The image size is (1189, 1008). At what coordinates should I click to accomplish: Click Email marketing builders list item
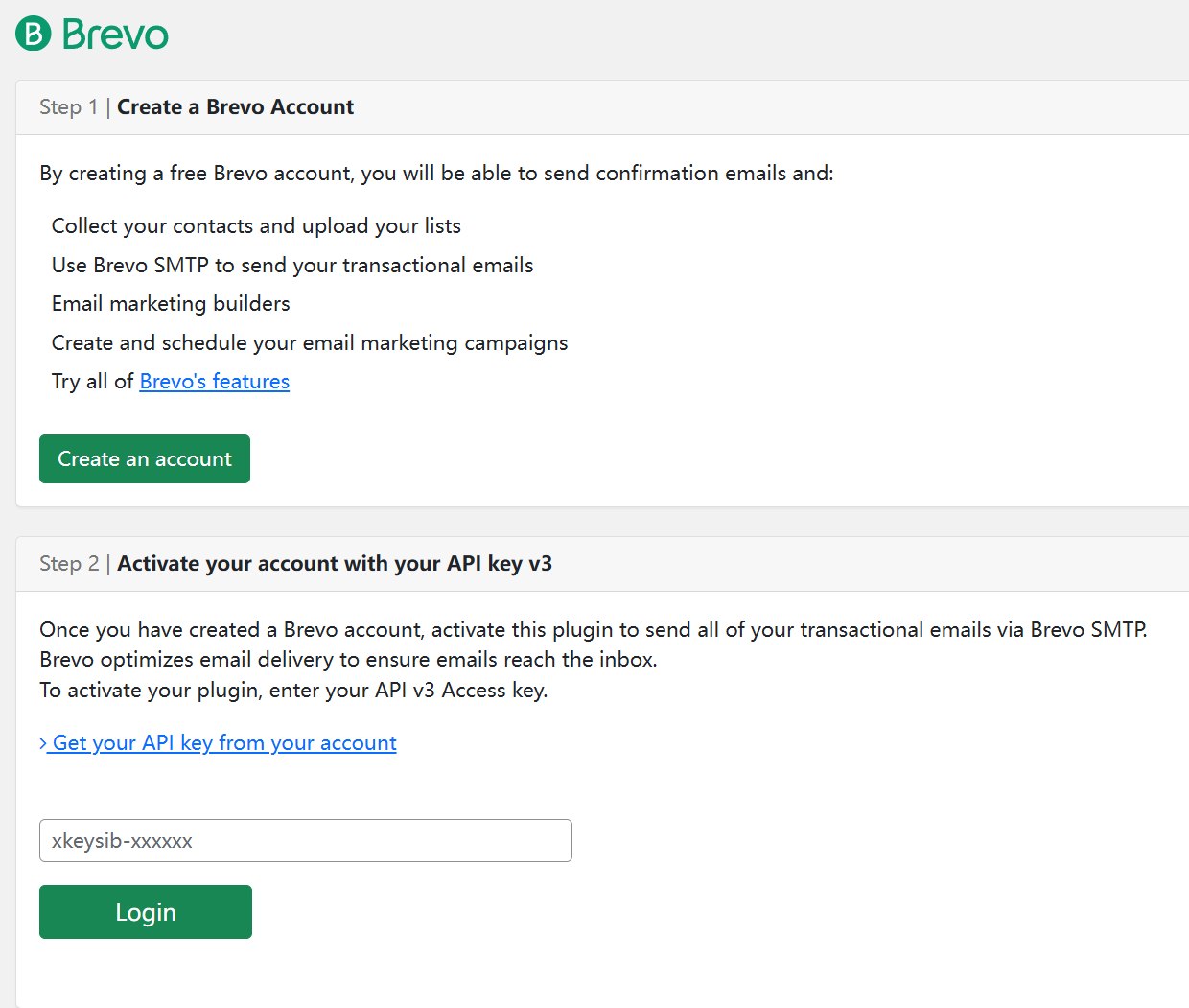click(171, 304)
